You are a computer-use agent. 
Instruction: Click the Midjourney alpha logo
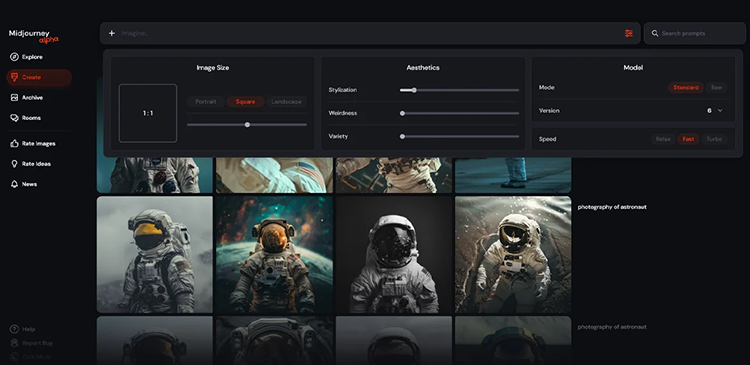coord(33,36)
